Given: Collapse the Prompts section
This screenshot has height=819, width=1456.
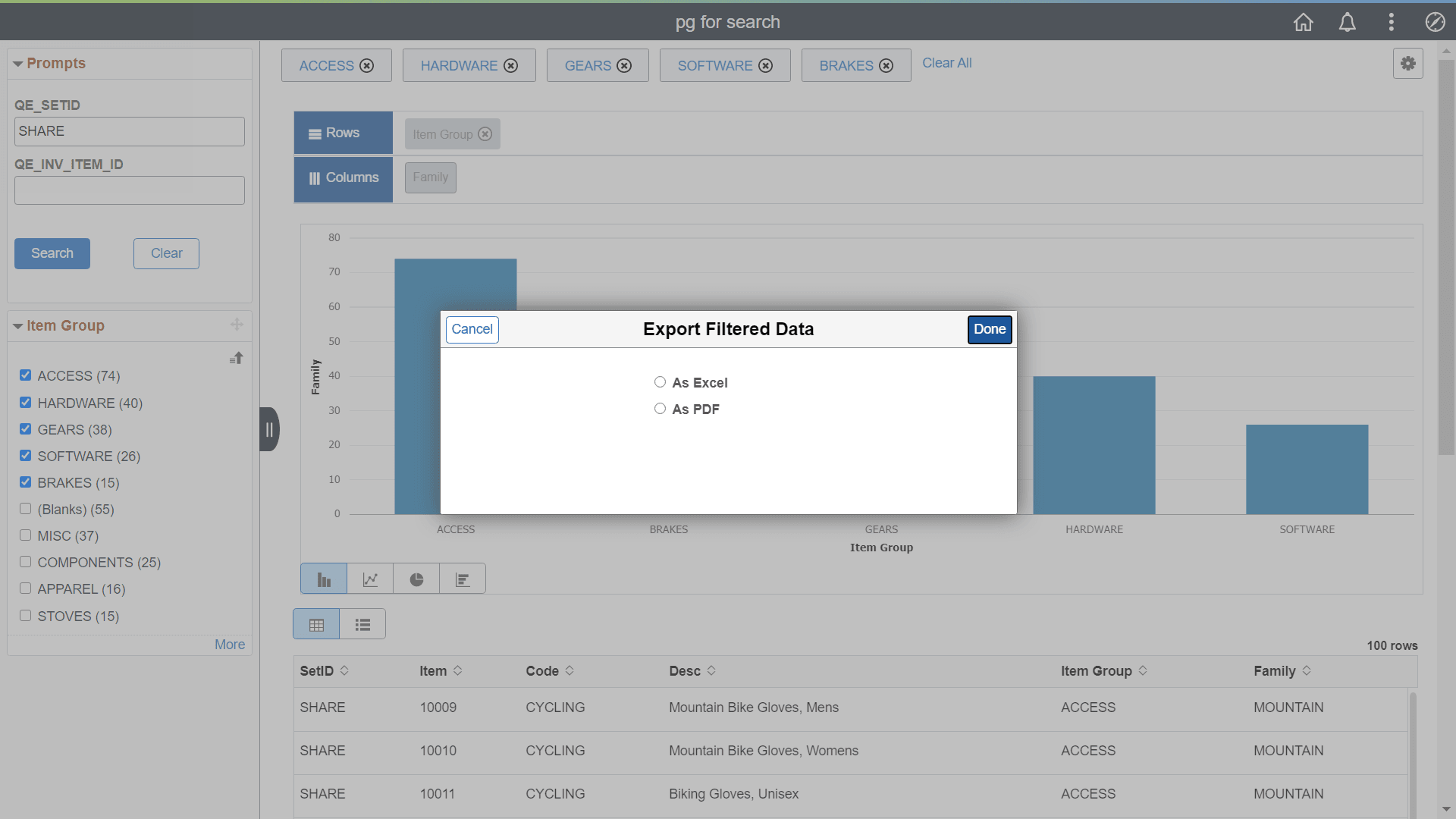Looking at the screenshot, I should point(17,63).
